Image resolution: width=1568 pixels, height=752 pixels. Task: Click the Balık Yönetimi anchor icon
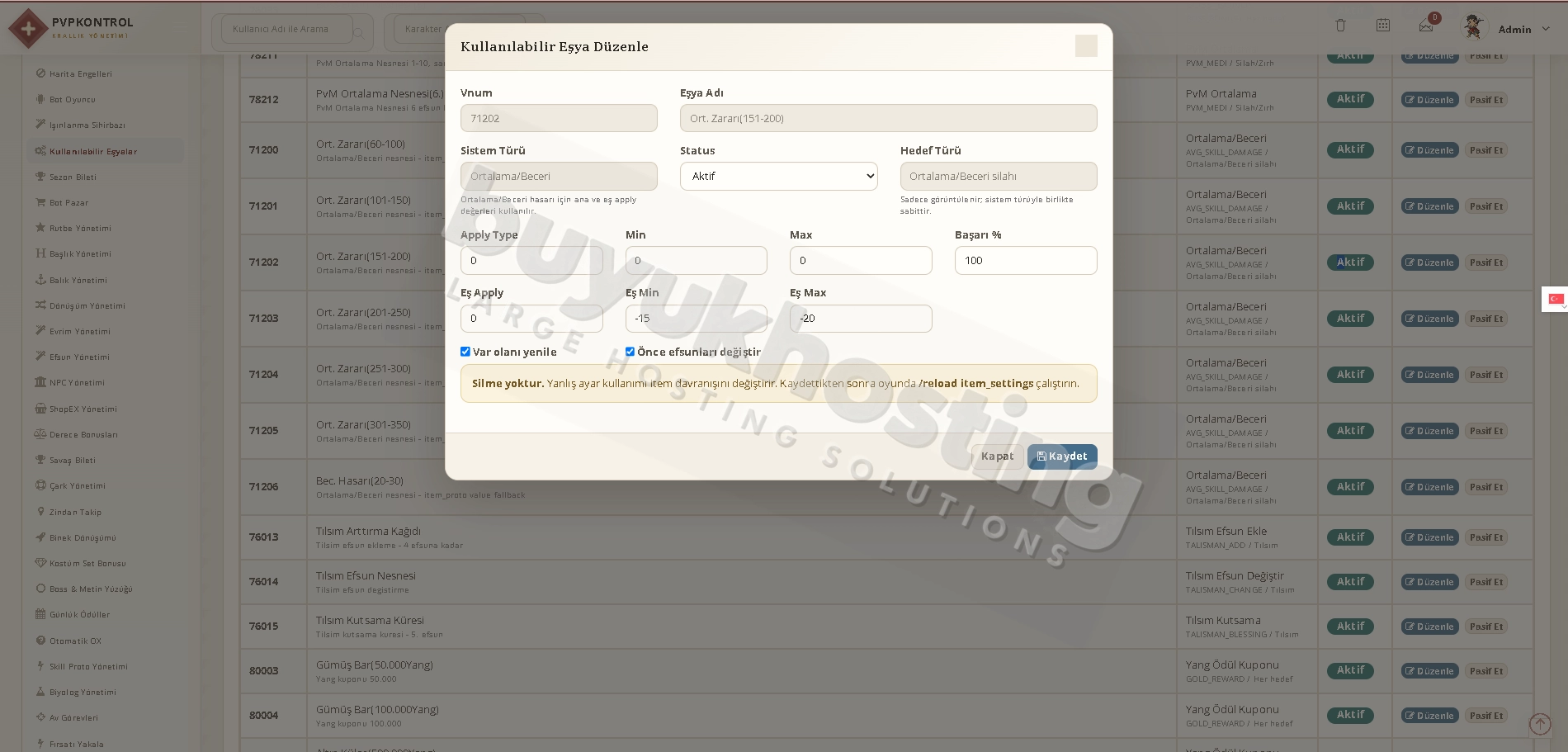[x=40, y=280]
